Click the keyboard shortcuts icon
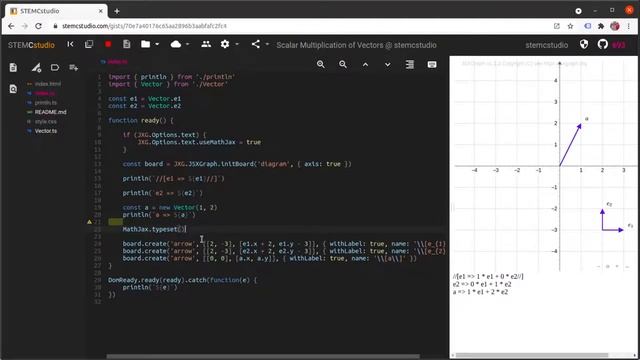Viewport: 640px width, 360px height. (432, 64)
